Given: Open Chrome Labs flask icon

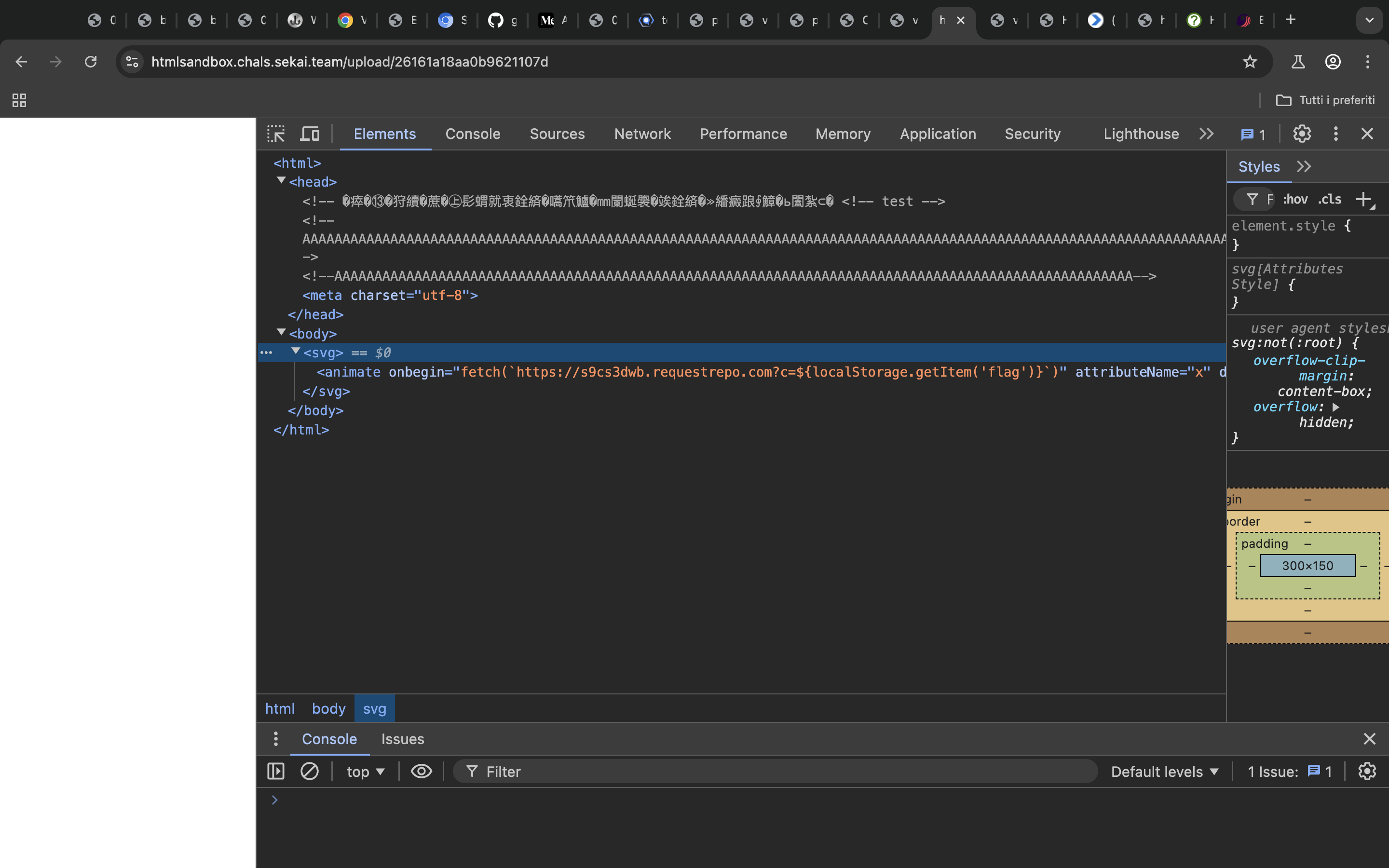Looking at the screenshot, I should pos(1298,61).
